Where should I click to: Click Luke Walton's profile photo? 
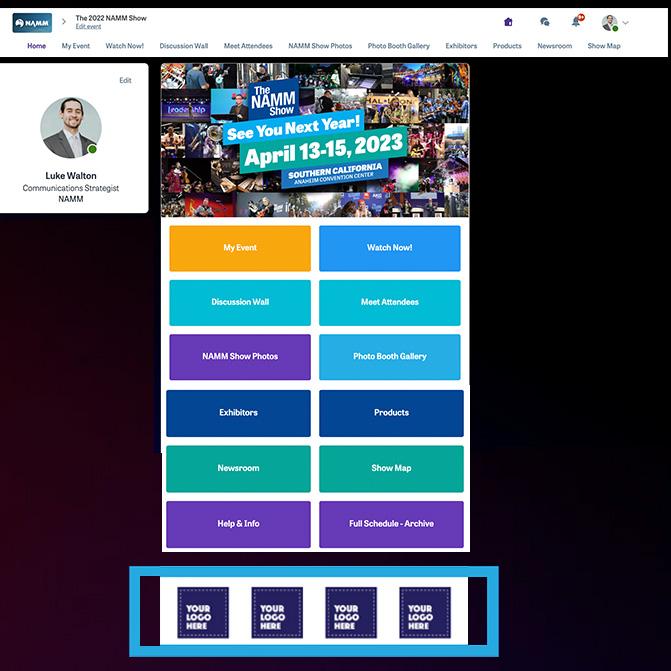coord(71,128)
